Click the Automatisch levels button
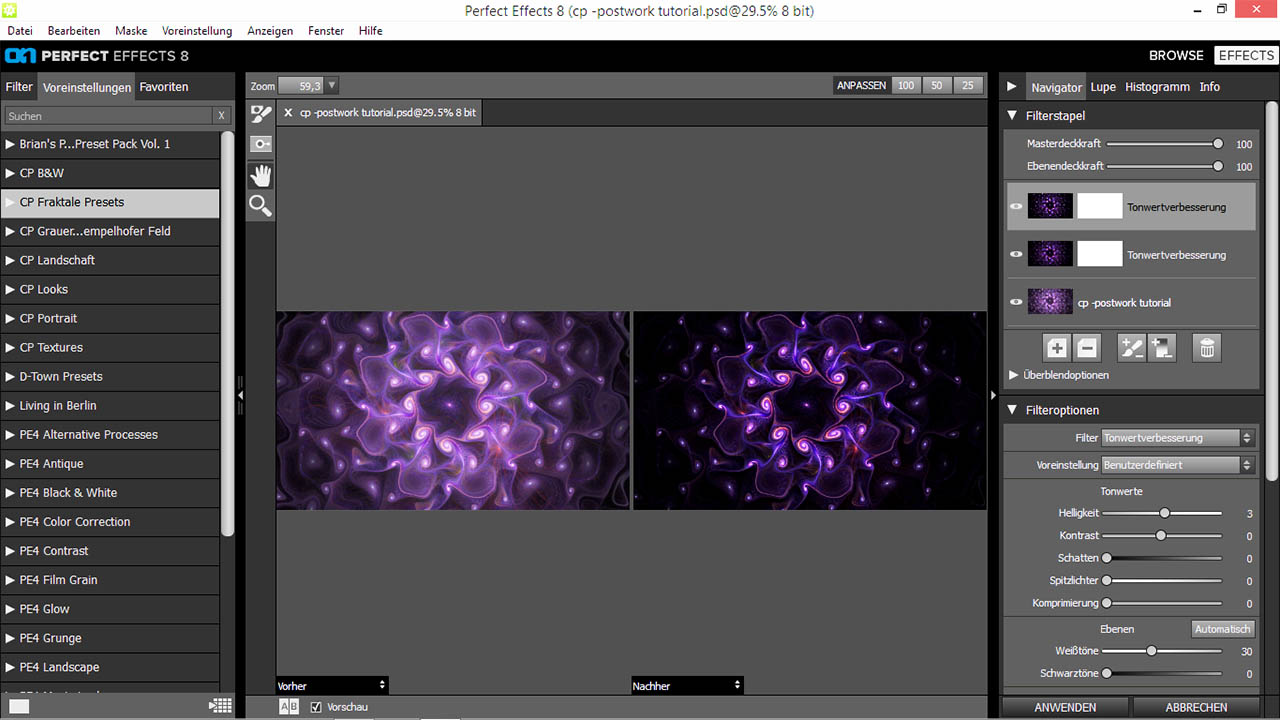Screen dimensions: 1280x720 (x=1223, y=629)
